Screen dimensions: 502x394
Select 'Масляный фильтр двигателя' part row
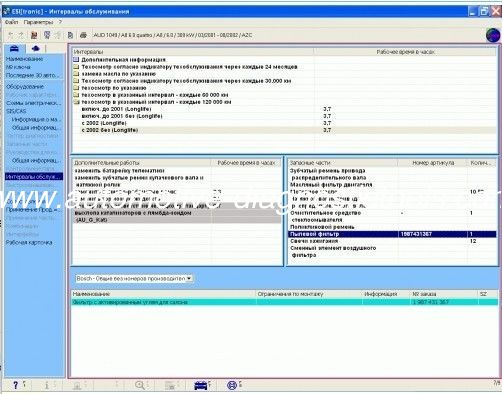point(392,185)
